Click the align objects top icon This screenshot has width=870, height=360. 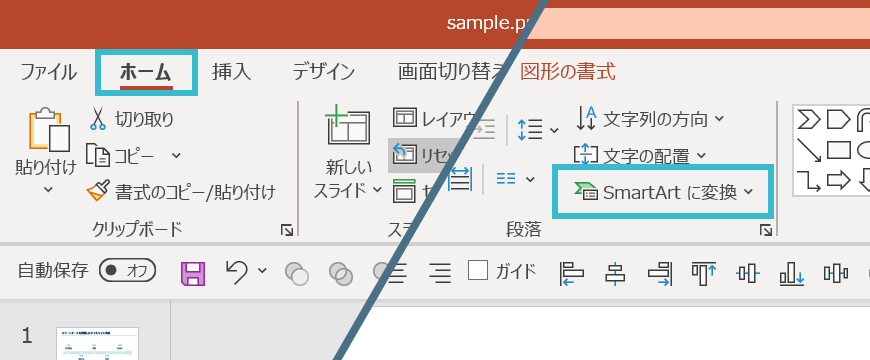point(704,273)
